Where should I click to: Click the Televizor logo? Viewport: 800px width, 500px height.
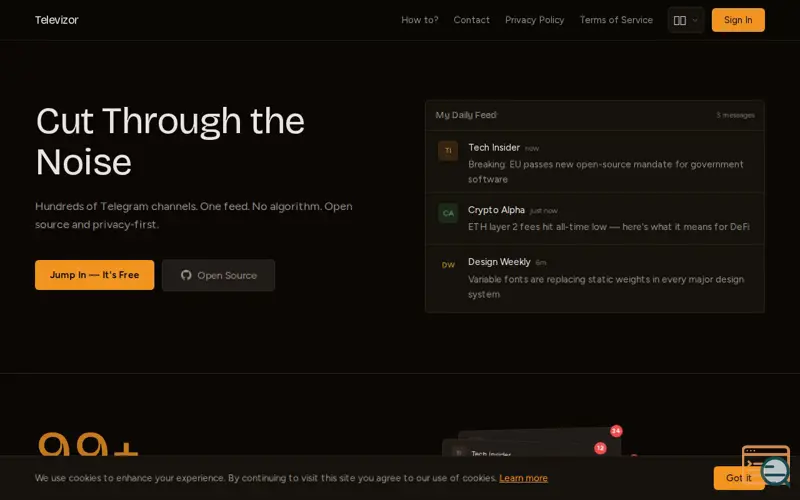57,20
